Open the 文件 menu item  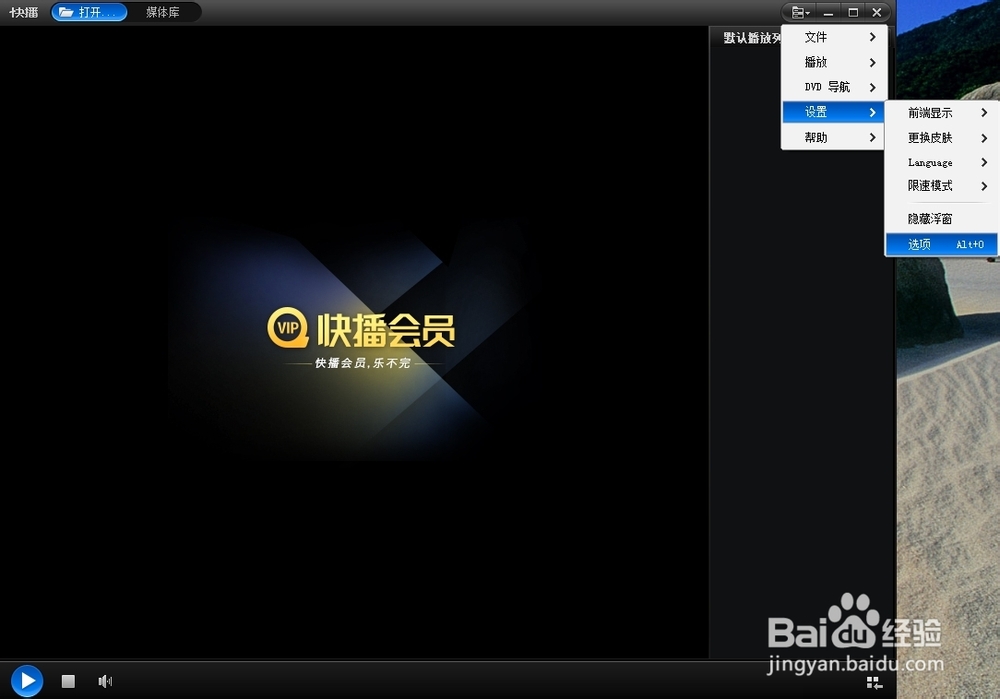[833, 37]
